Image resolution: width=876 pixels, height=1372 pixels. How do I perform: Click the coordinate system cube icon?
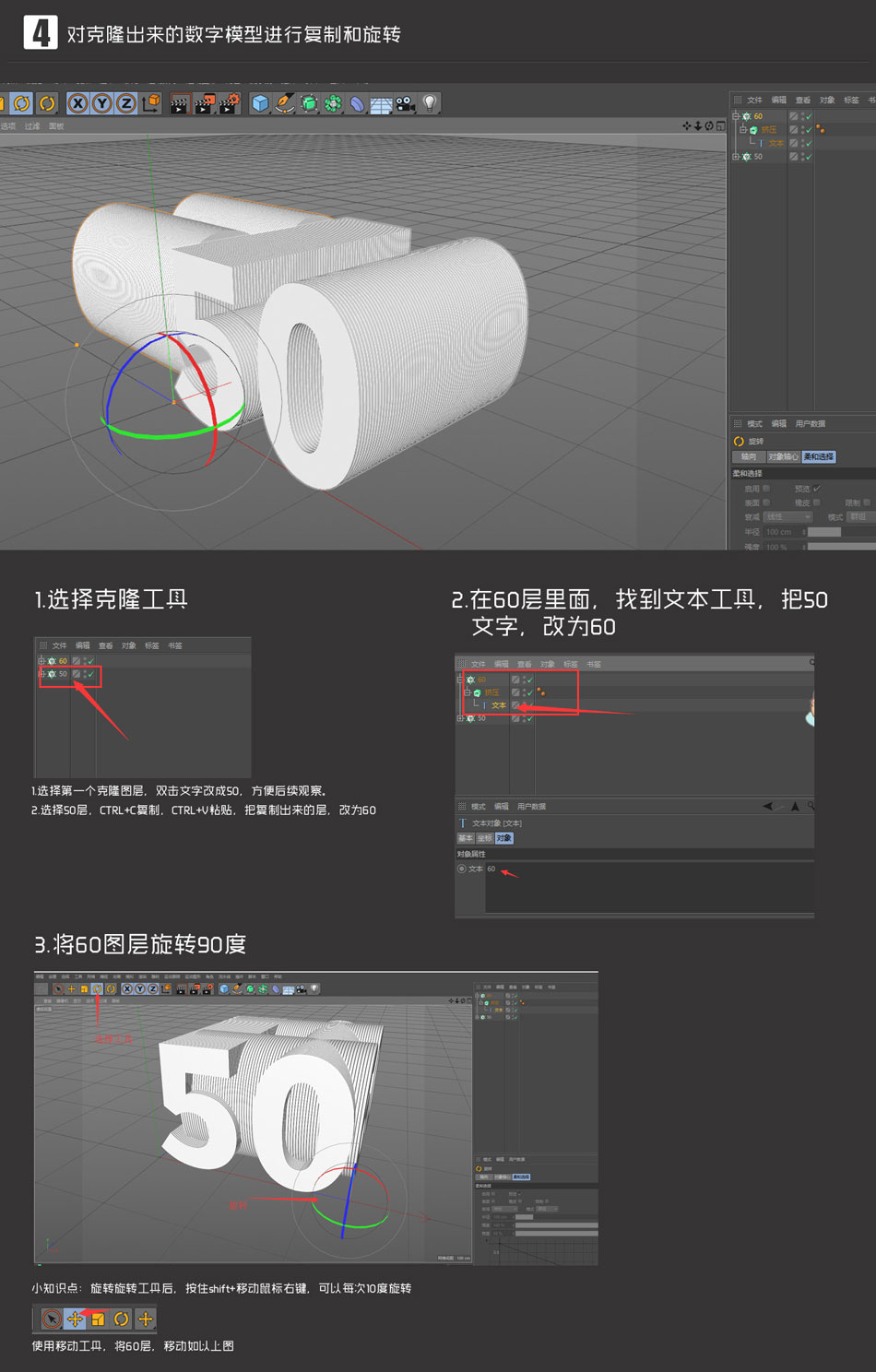pyautogui.click(x=151, y=102)
